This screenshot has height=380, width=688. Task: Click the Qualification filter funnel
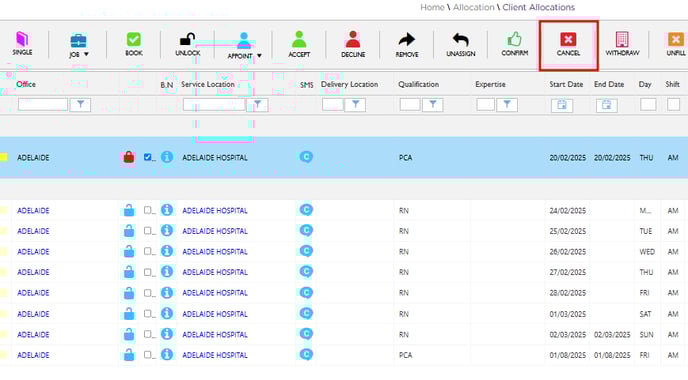click(x=433, y=104)
